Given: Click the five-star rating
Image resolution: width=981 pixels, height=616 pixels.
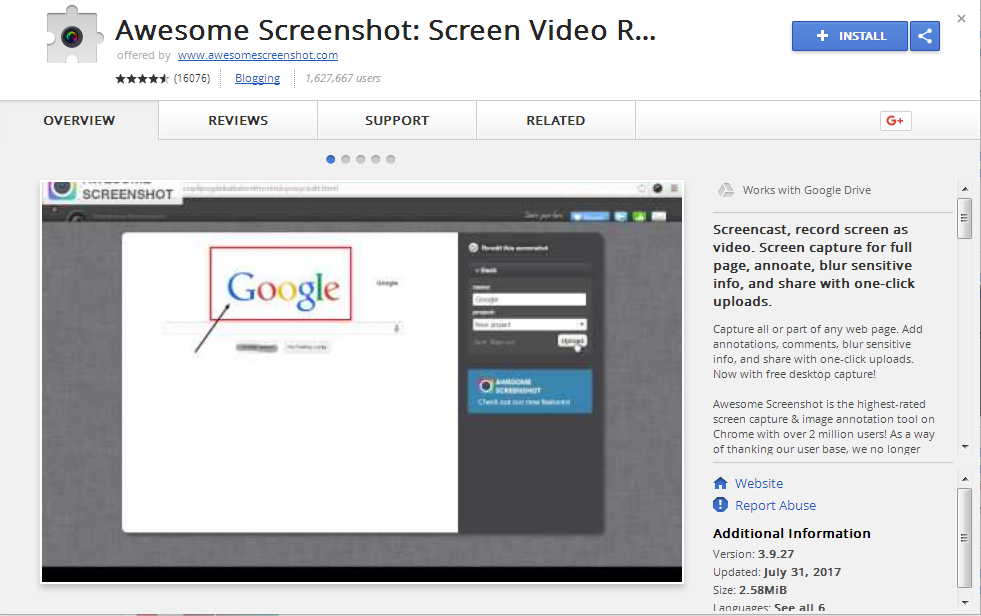Looking at the screenshot, I should click(x=142, y=79).
